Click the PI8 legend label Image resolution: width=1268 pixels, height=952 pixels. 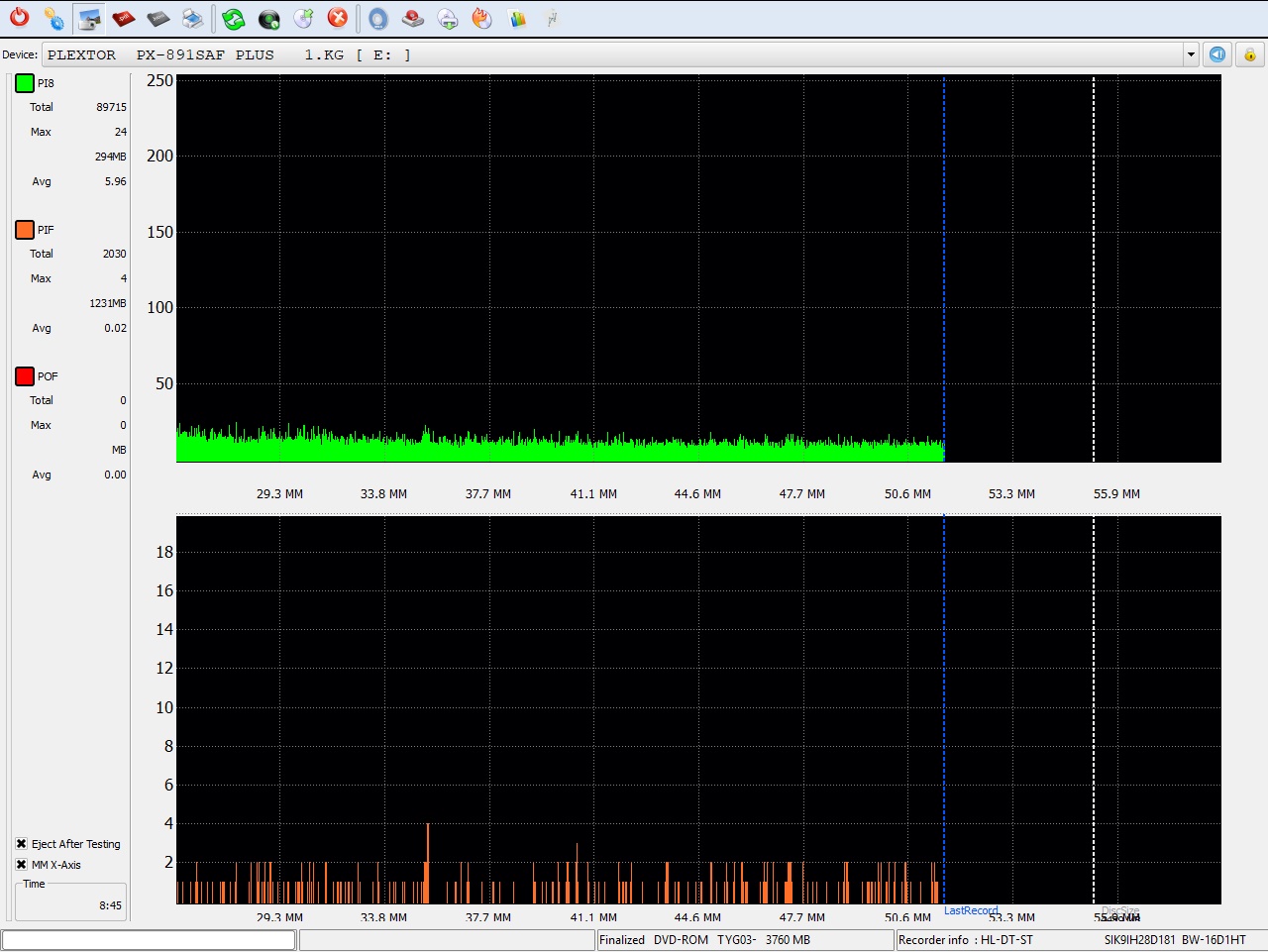[x=46, y=83]
